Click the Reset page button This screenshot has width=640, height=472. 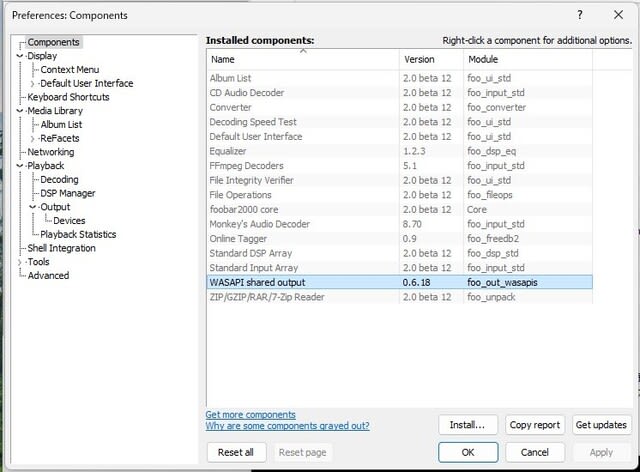(302, 452)
